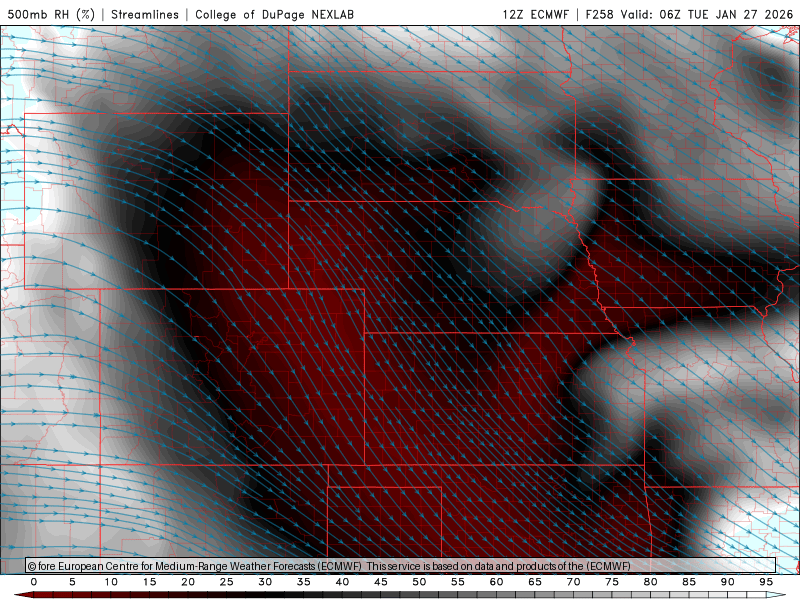The image size is (800, 600).
Task: Click the colorbar label "55"
Action: (458, 582)
